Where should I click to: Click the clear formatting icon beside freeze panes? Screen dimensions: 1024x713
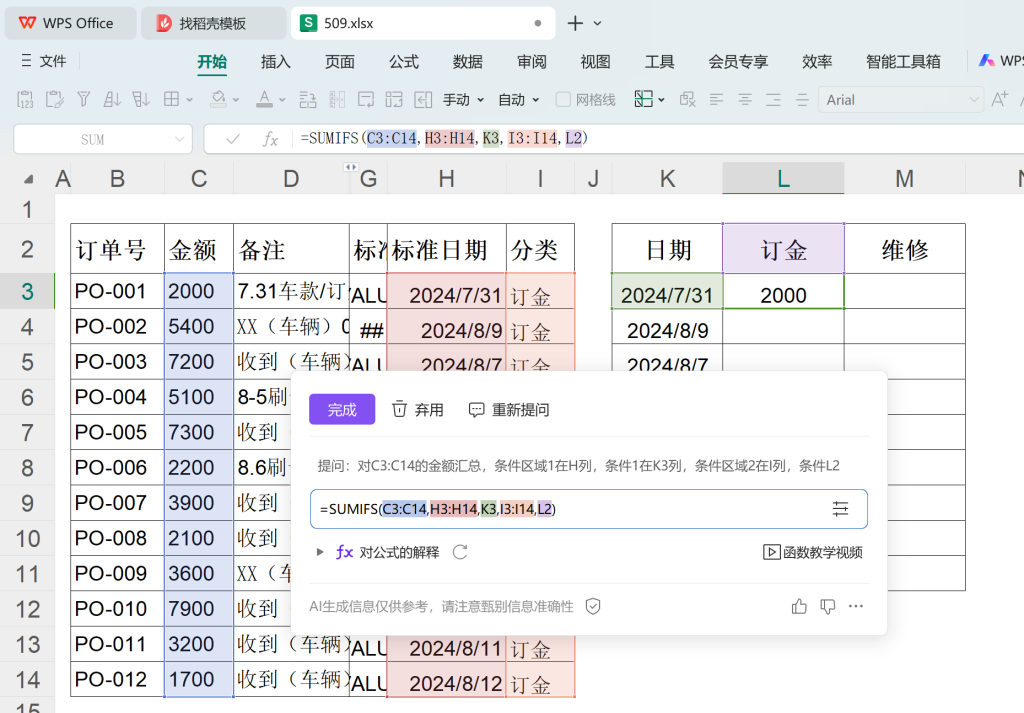coord(687,99)
